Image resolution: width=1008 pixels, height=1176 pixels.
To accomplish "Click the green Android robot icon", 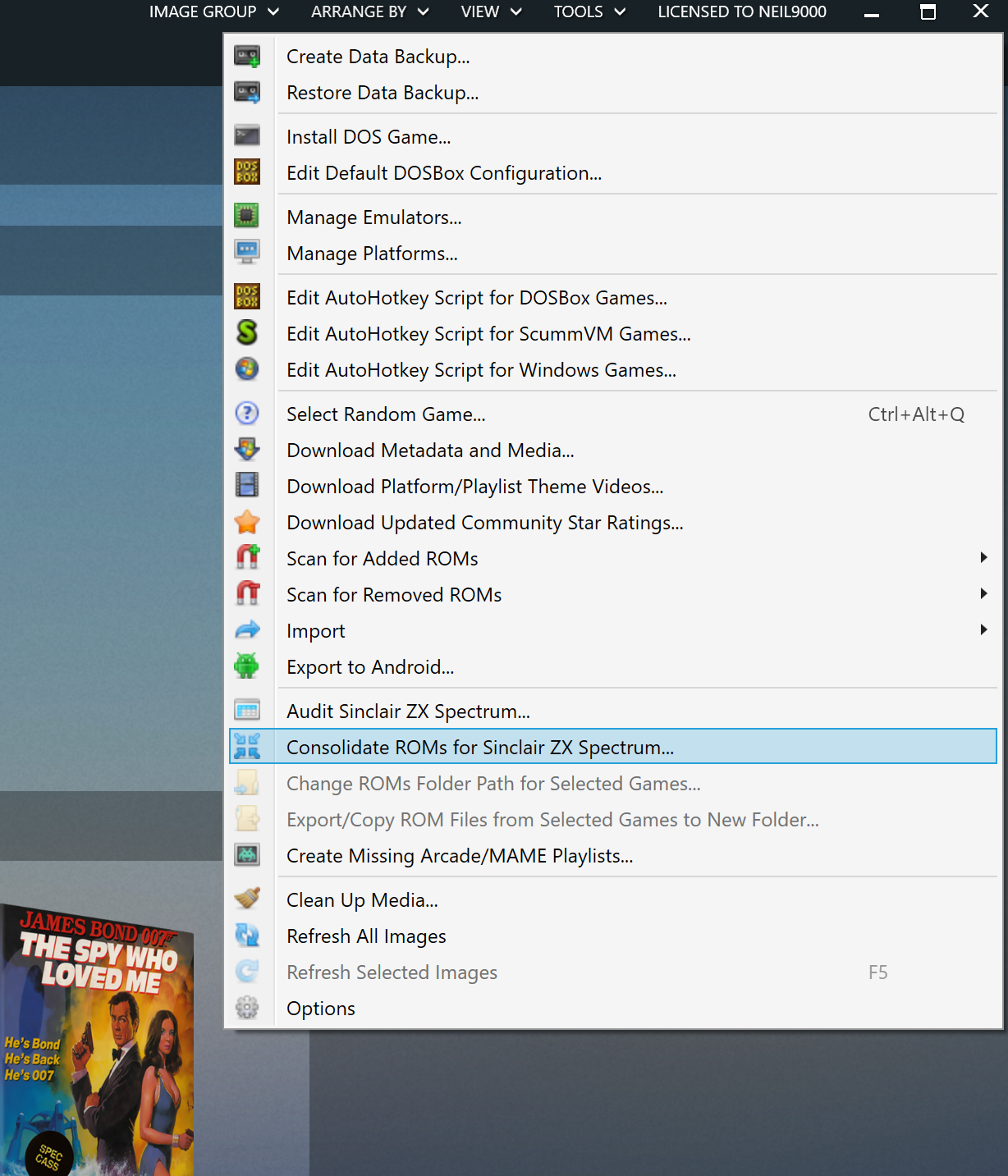I will coord(247,666).
